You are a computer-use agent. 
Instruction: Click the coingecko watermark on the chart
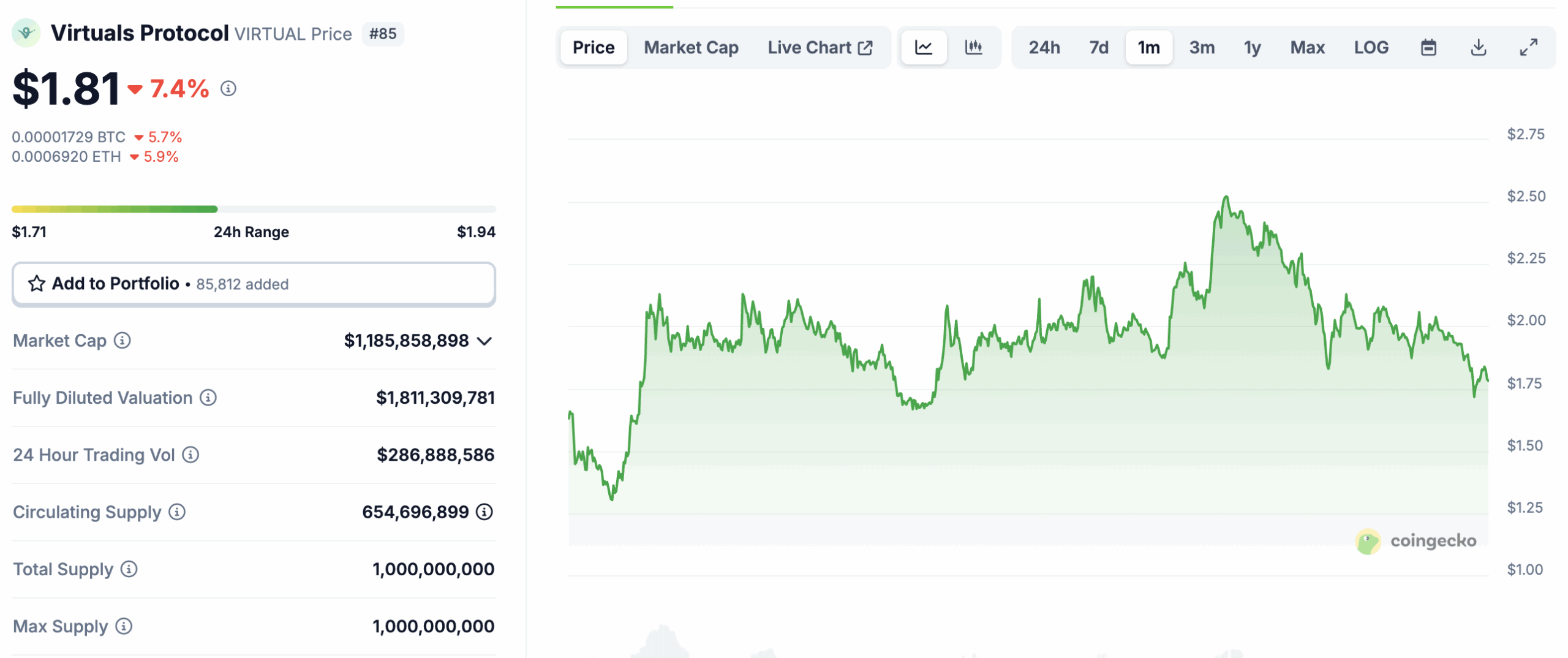tap(1418, 540)
